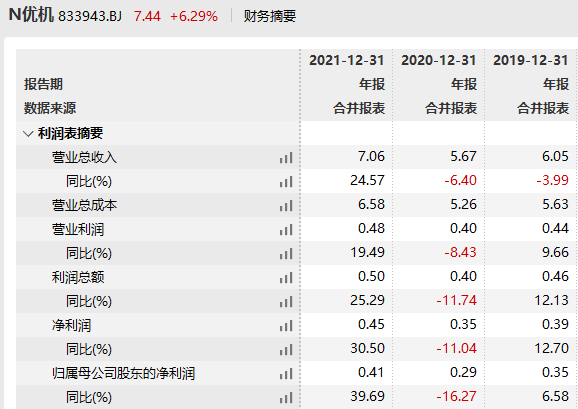Open chart icon for 净利润 row
This screenshot has width=578, height=409.
(286, 326)
